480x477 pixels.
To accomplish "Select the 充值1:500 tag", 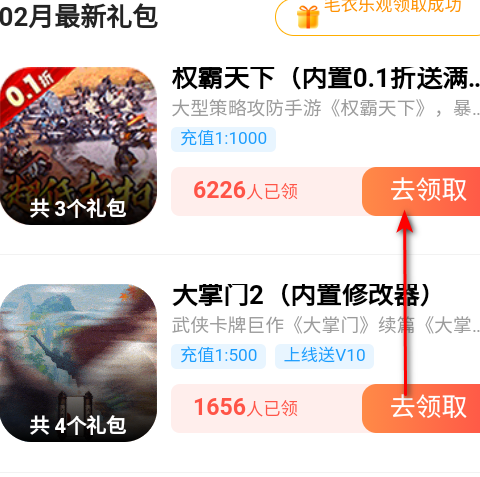I will [x=218, y=356].
